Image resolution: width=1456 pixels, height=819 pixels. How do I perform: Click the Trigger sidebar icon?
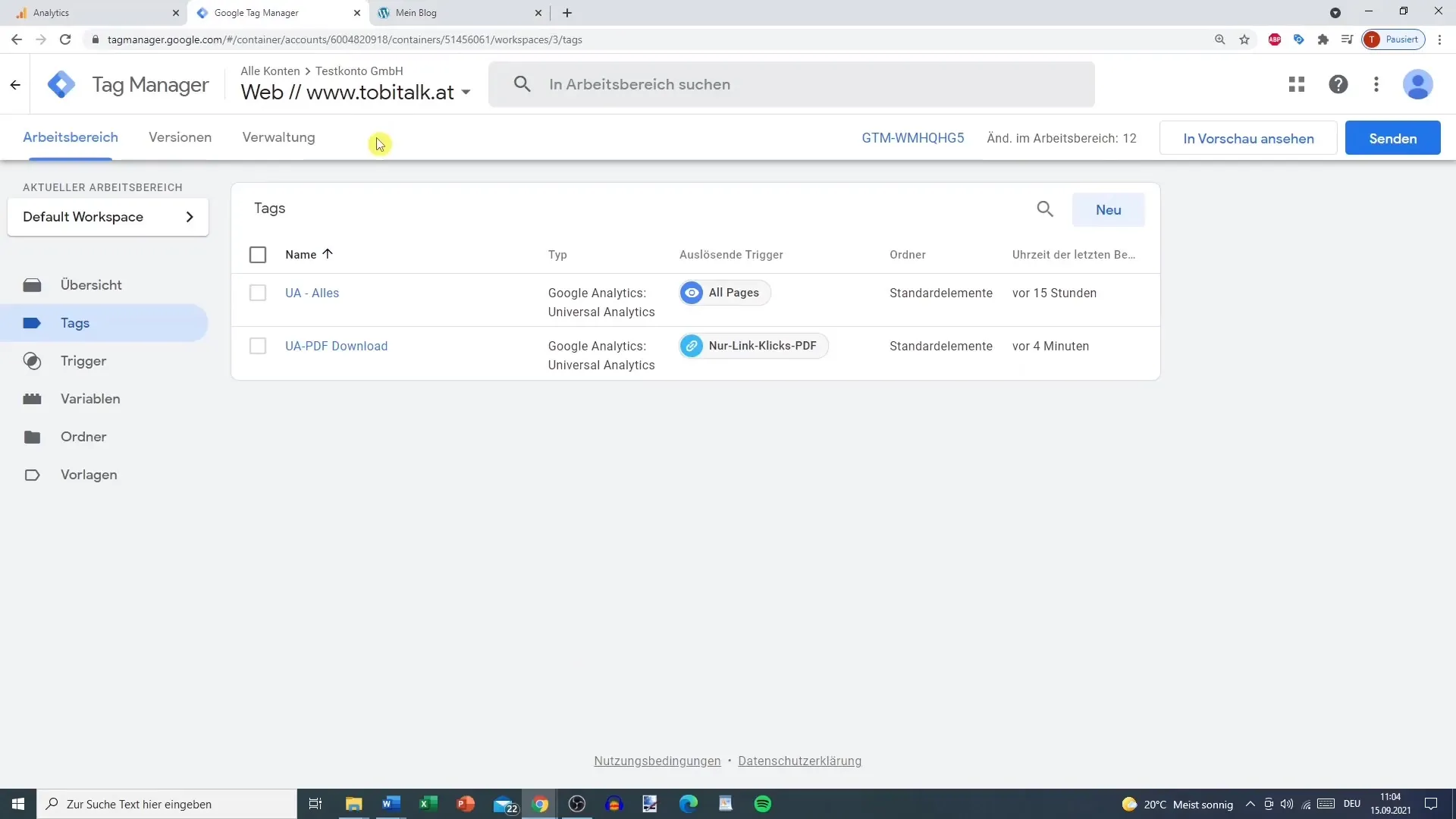point(32,361)
